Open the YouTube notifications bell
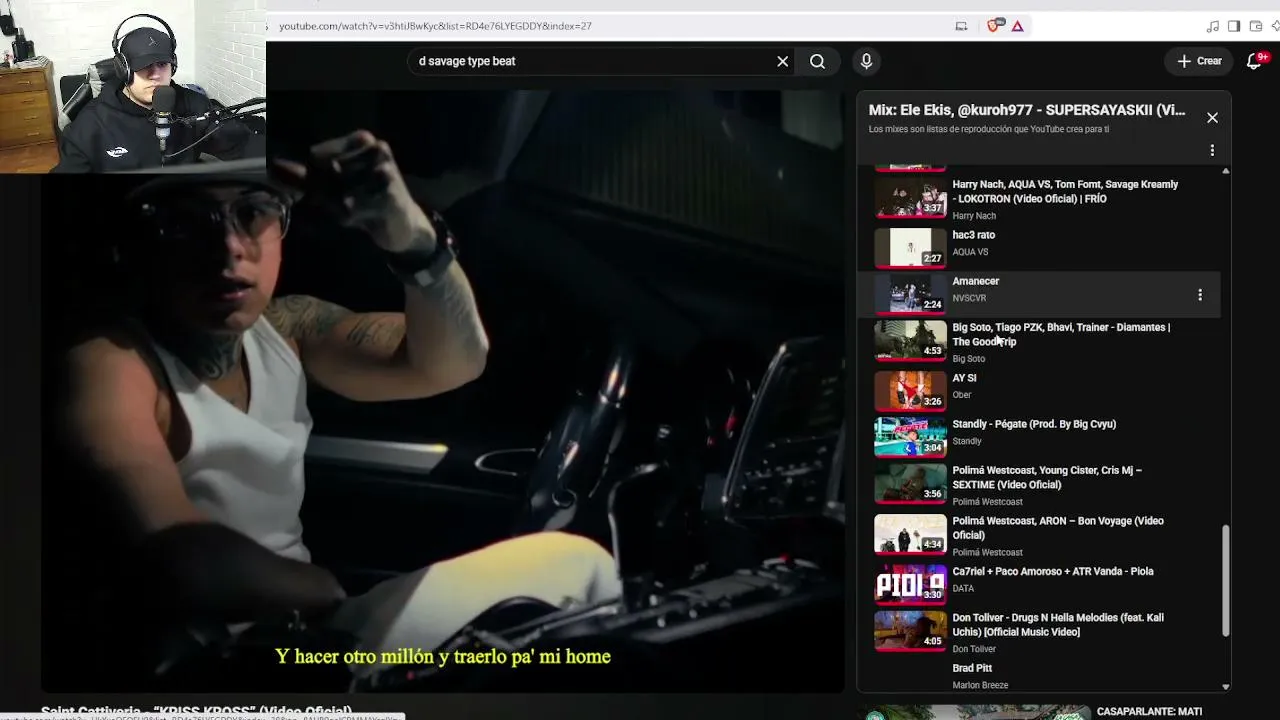Screen dimensions: 1280x720 click(x=1255, y=61)
